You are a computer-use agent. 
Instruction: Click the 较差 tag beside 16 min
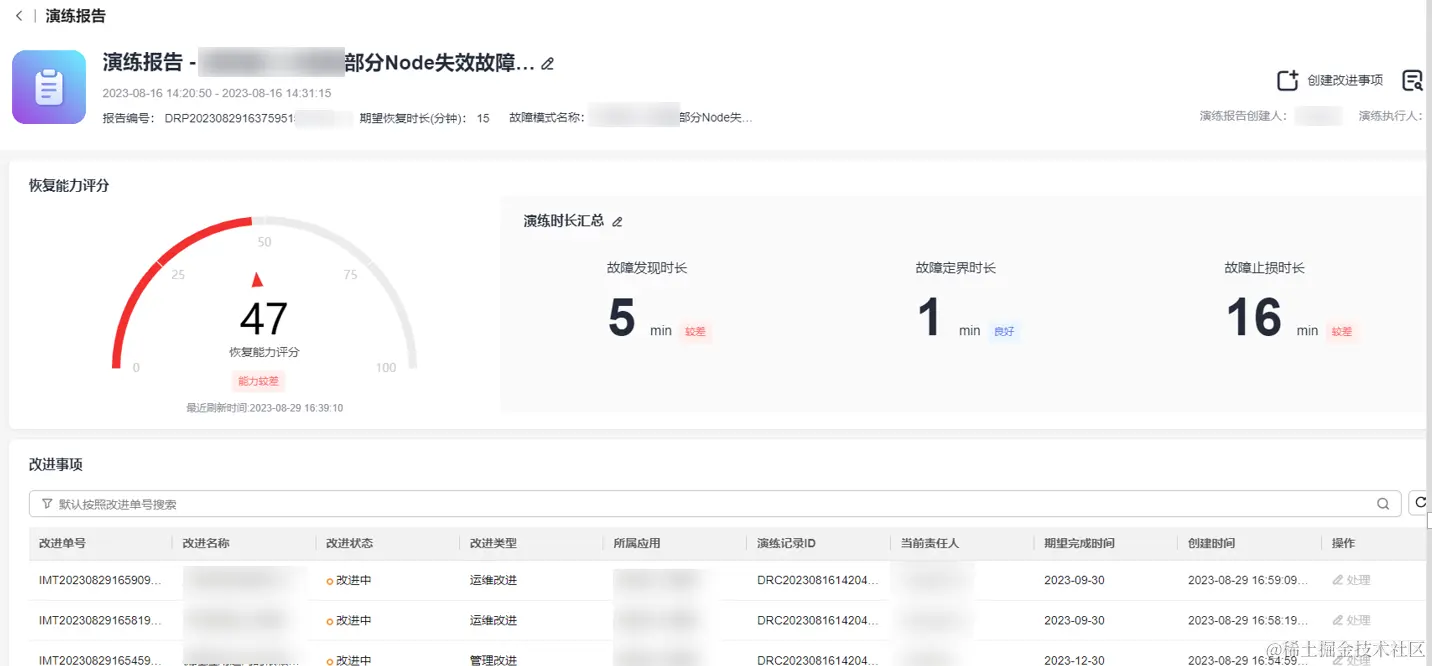(1341, 331)
